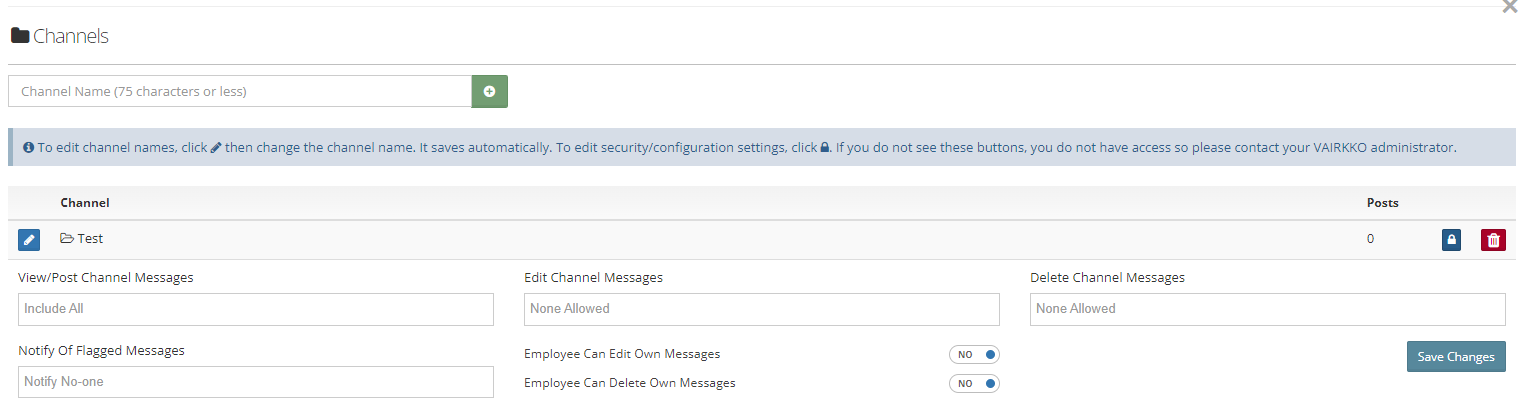Click the Channels folder icon in the heading
The image size is (1521, 420).
coord(20,36)
